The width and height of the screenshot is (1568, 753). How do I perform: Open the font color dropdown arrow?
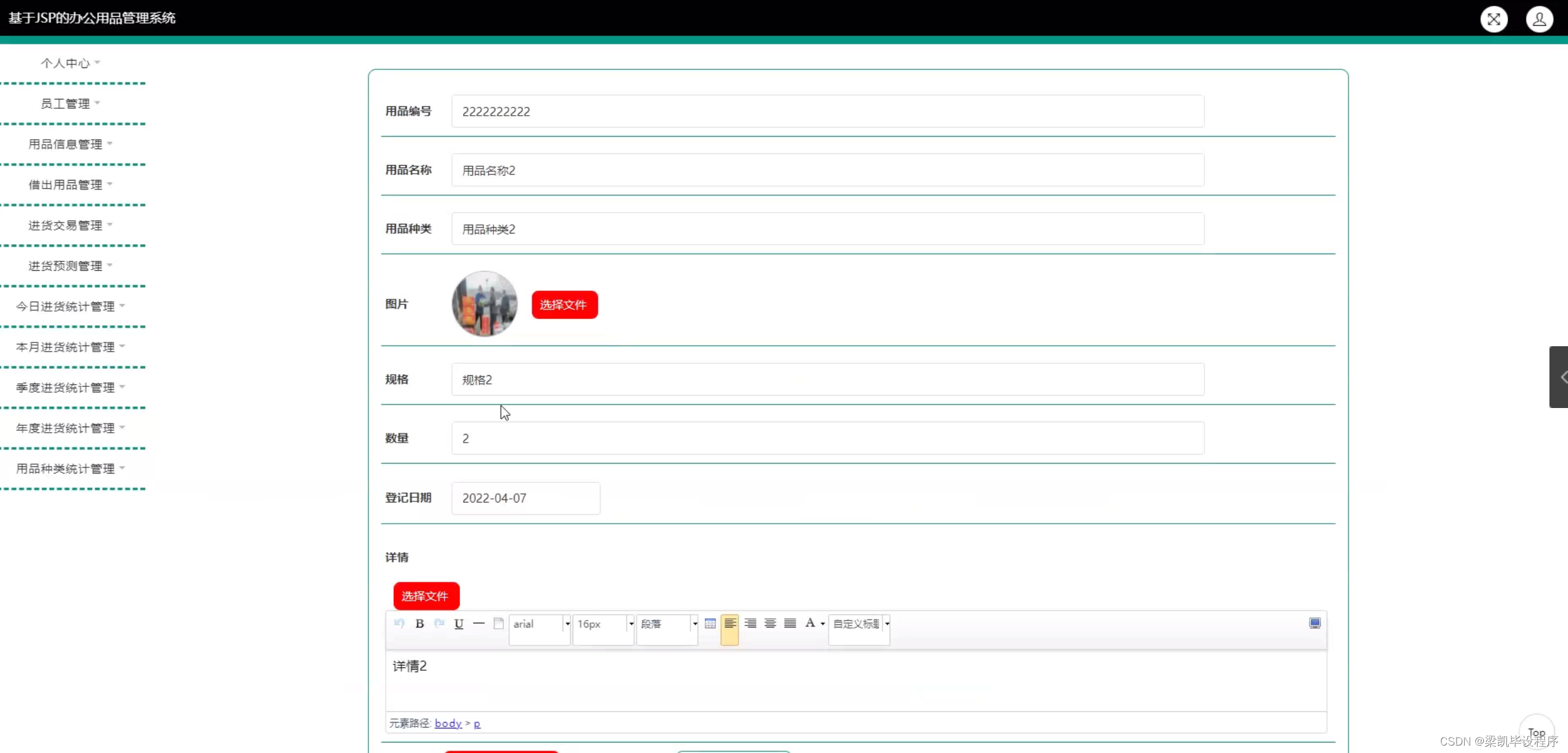tap(823, 624)
